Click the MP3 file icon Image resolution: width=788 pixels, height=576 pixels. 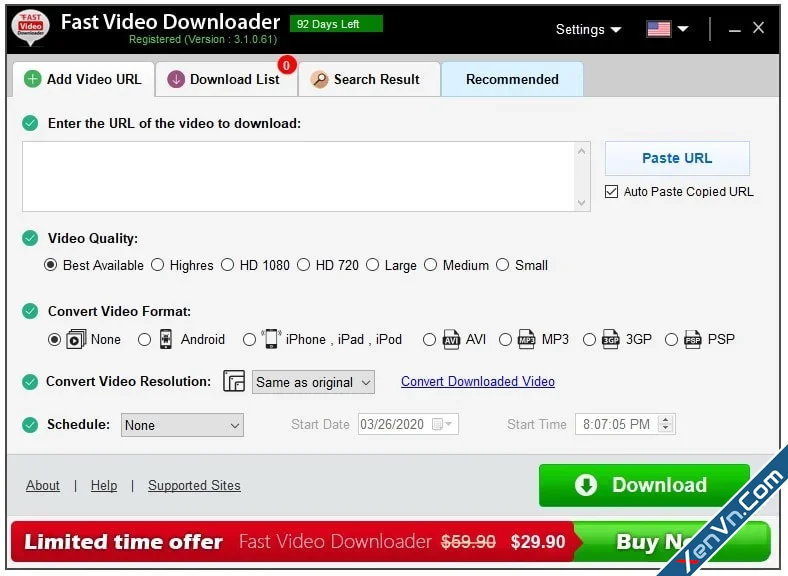pyautogui.click(x=527, y=339)
